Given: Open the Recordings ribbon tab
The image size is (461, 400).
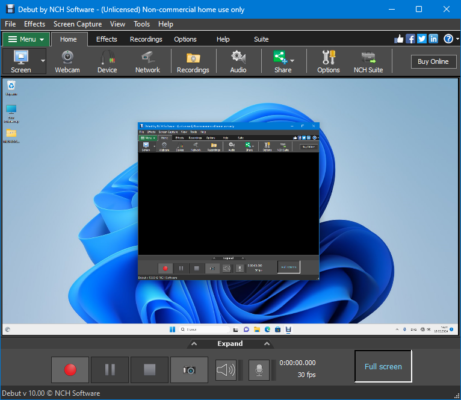Looking at the screenshot, I should tap(146, 39).
